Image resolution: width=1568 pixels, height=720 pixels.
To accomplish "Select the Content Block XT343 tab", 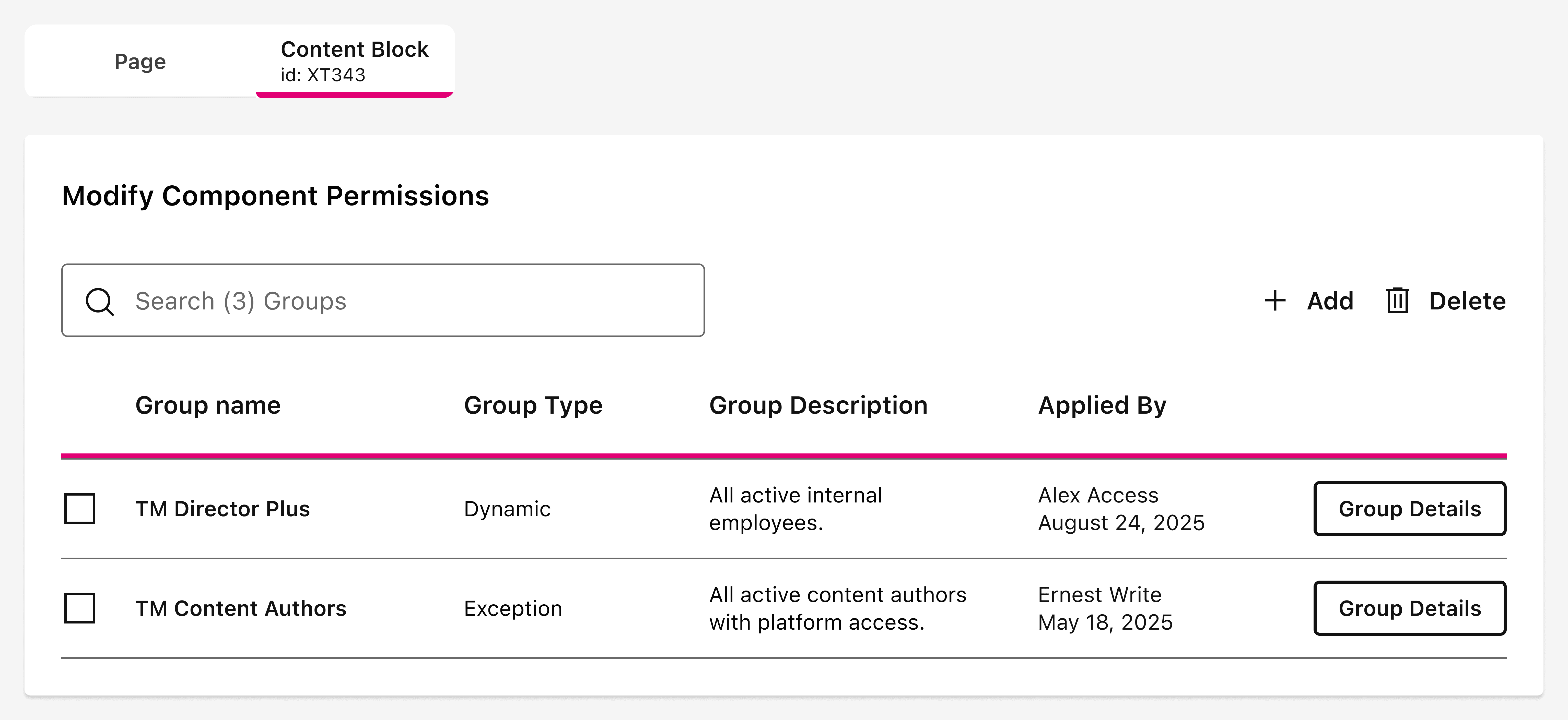I will [x=354, y=61].
